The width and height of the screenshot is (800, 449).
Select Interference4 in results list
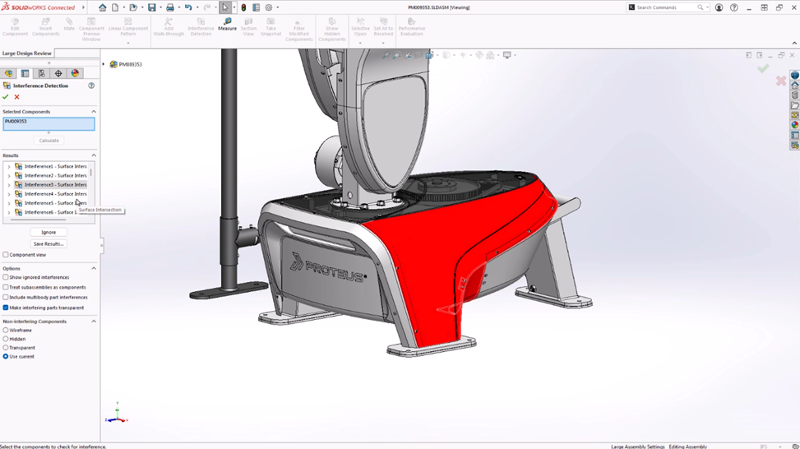tap(55, 194)
